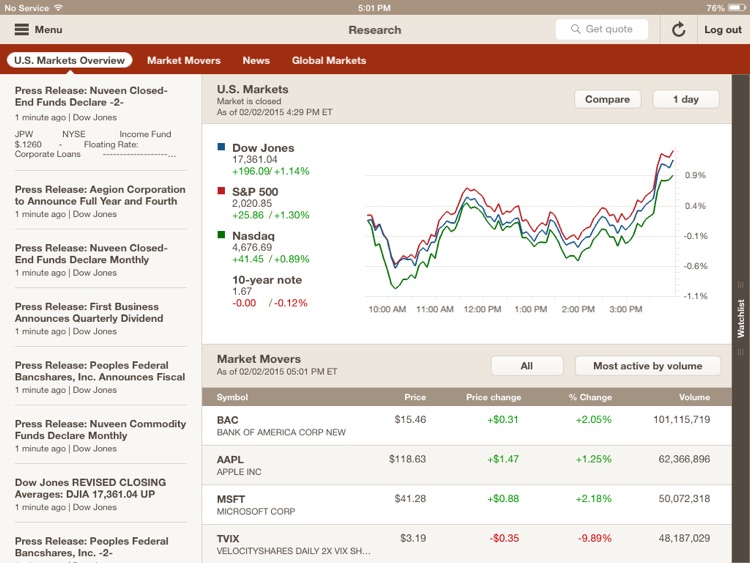
Task: Open the All filter dropdown
Action: point(527,366)
